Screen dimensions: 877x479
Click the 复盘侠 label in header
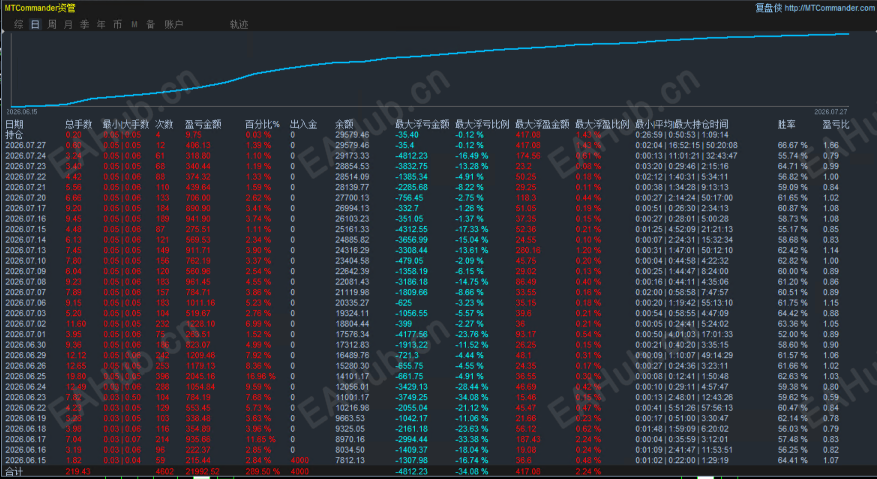point(768,8)
